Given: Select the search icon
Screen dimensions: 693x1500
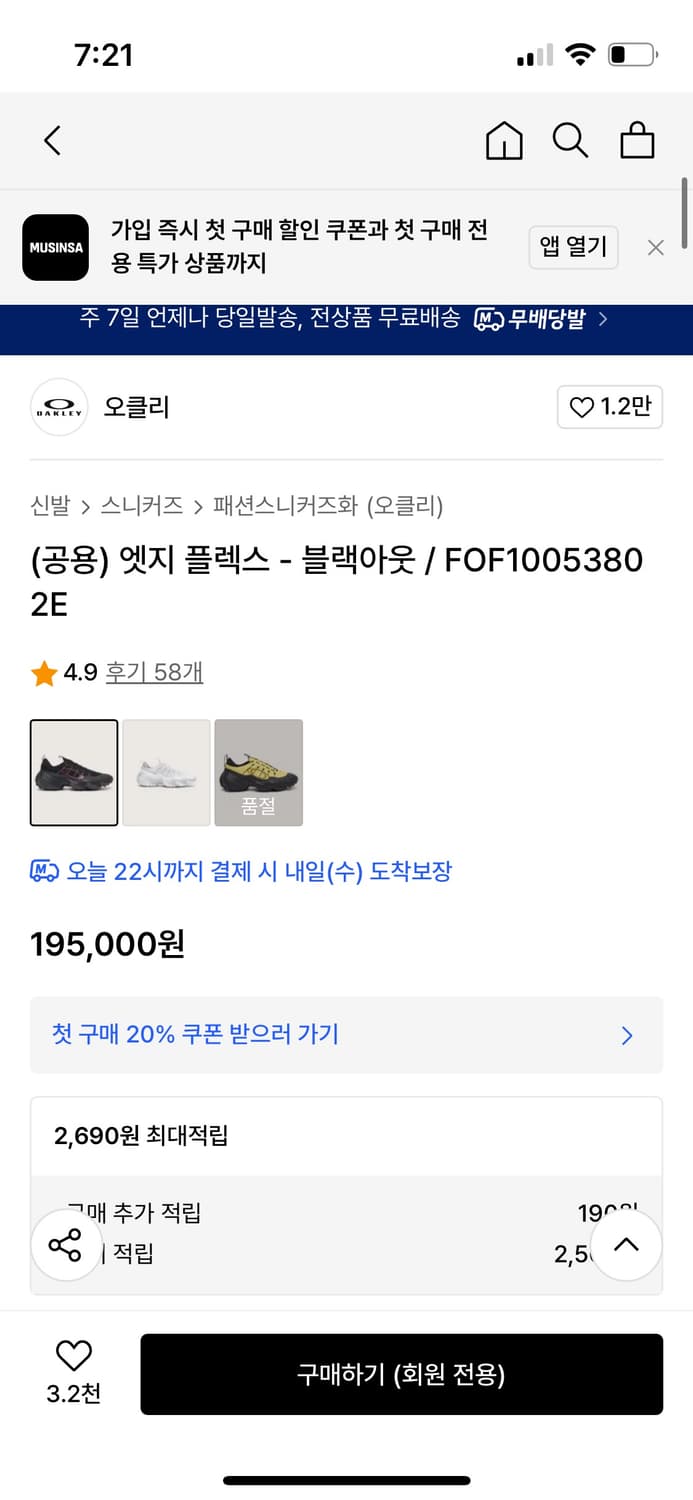Looking at the screenshot, I should [x=570, y=141].
